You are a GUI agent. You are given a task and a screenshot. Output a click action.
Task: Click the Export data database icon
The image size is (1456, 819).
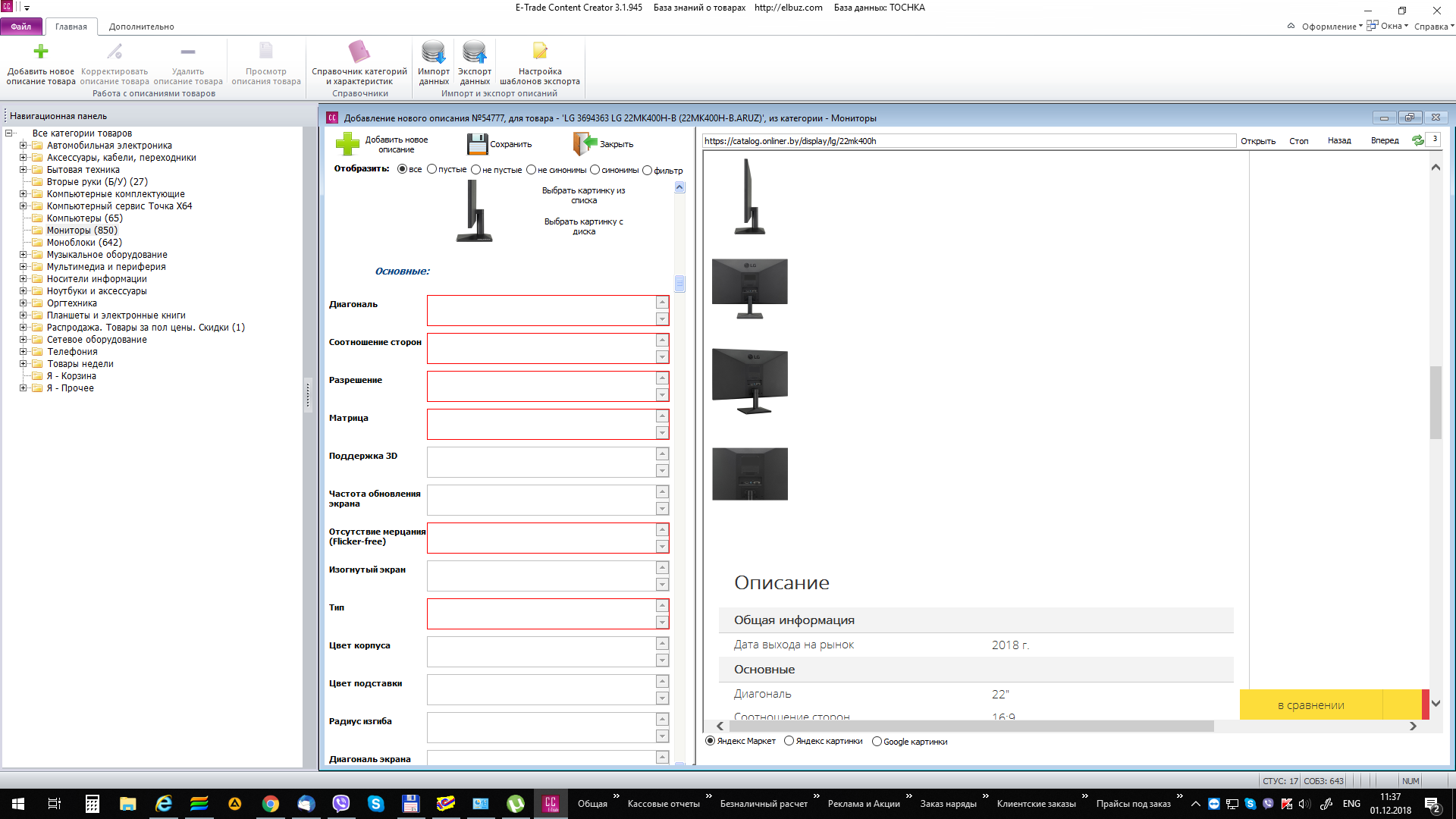tap(475, 52)
